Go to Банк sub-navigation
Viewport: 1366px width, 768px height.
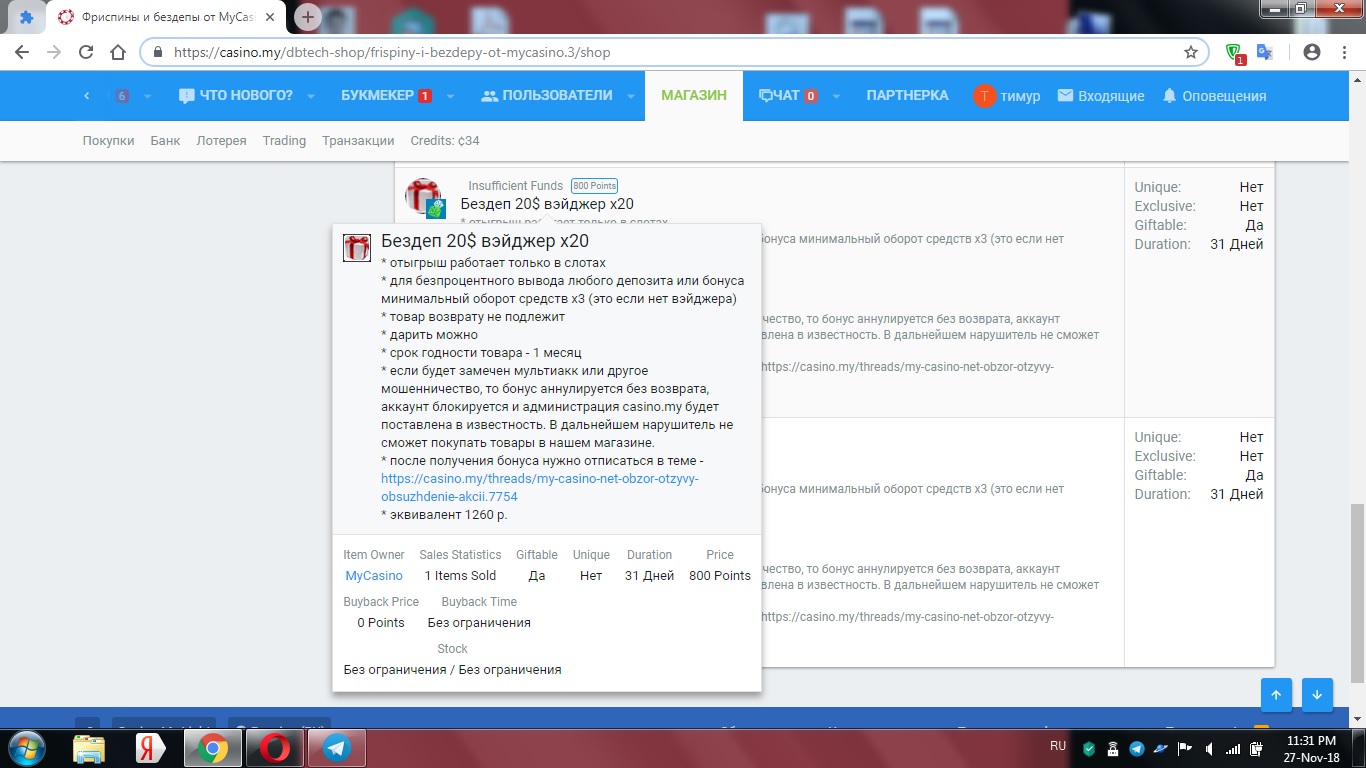pyautogui.click(x=165, y=141)
